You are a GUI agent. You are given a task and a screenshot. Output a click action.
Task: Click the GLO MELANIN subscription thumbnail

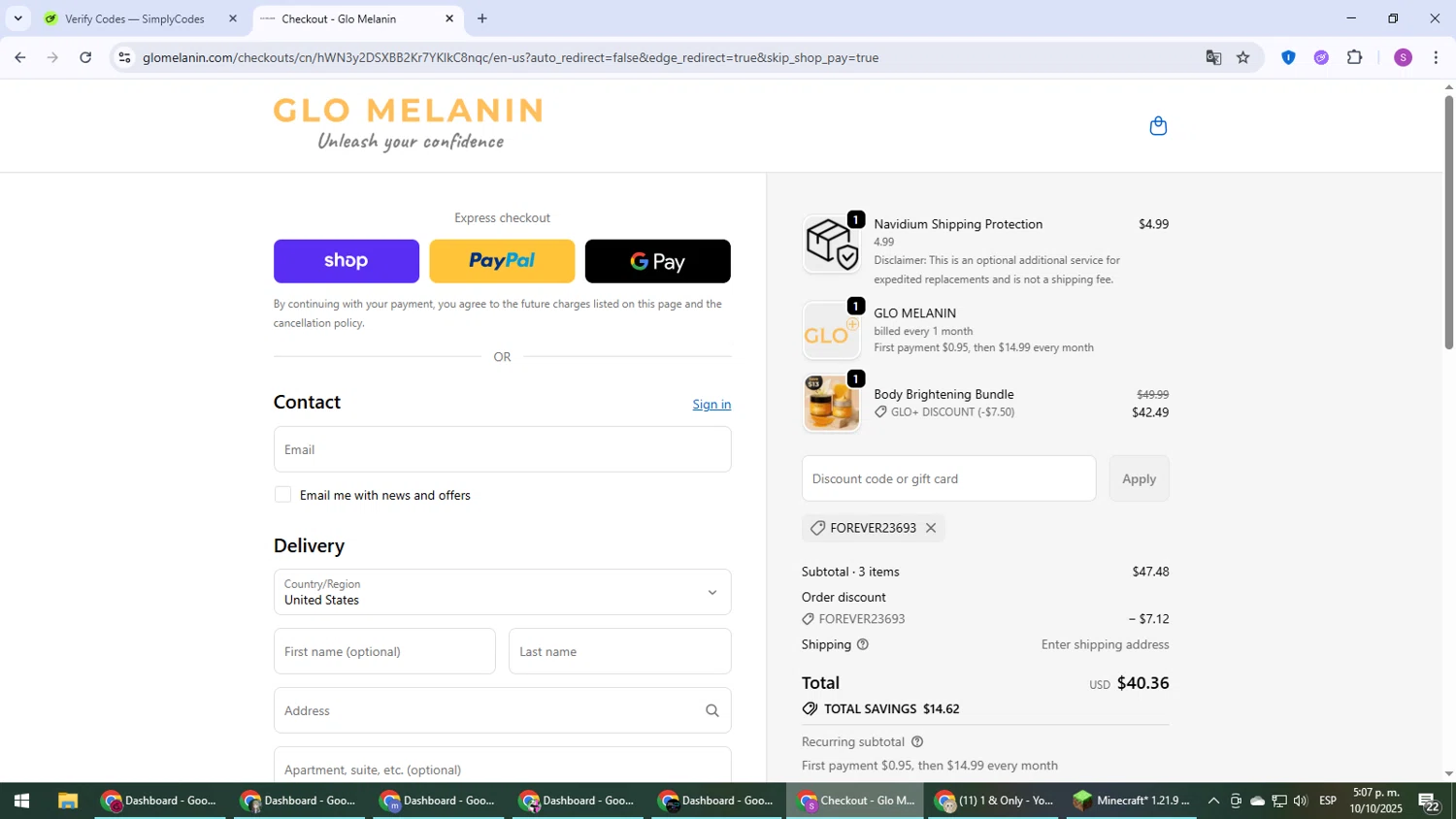(x=832, y=330)
